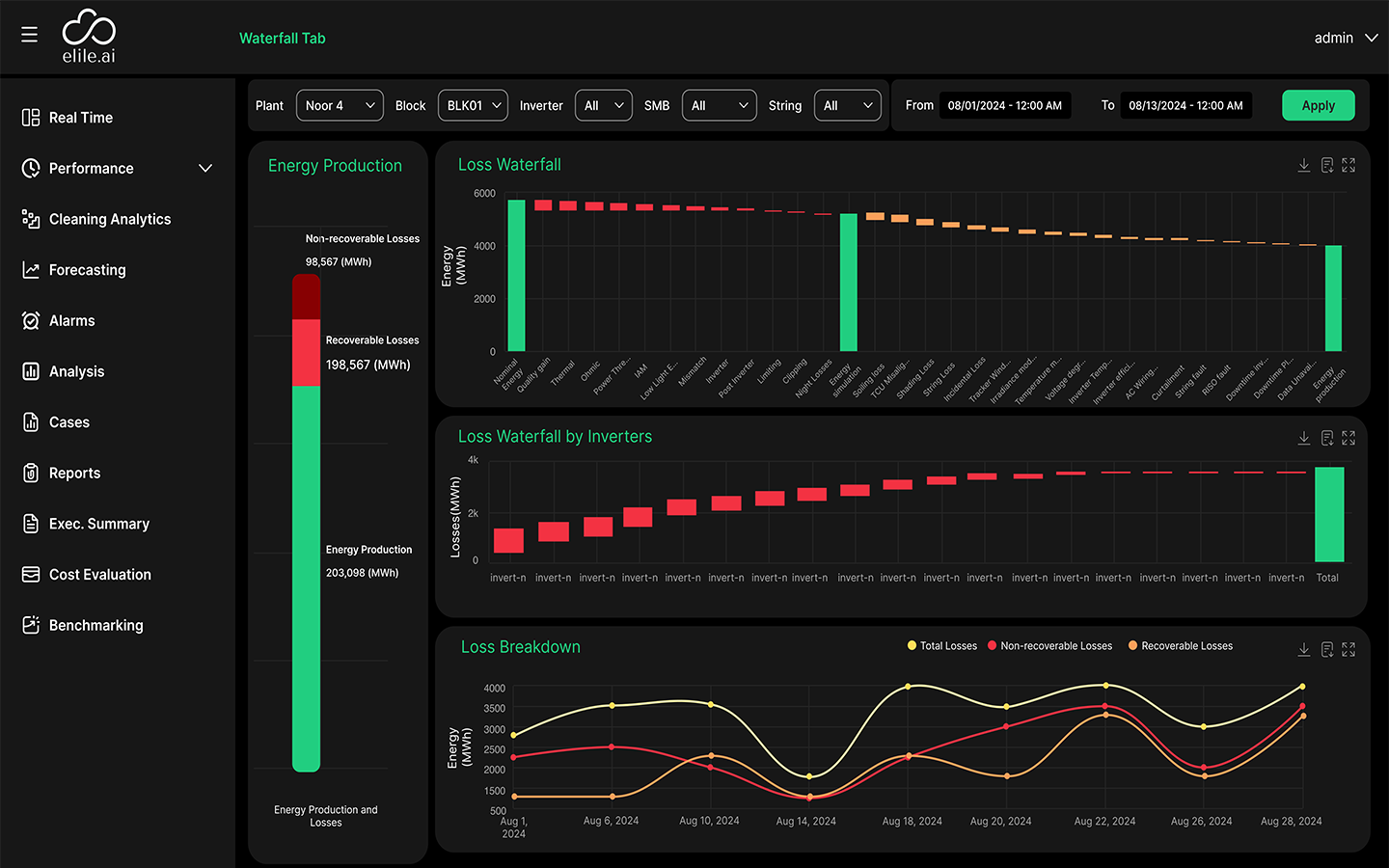
Task: Click the Real Time sidebar icon
Action: pyautogui.click(x=31, y=118)
